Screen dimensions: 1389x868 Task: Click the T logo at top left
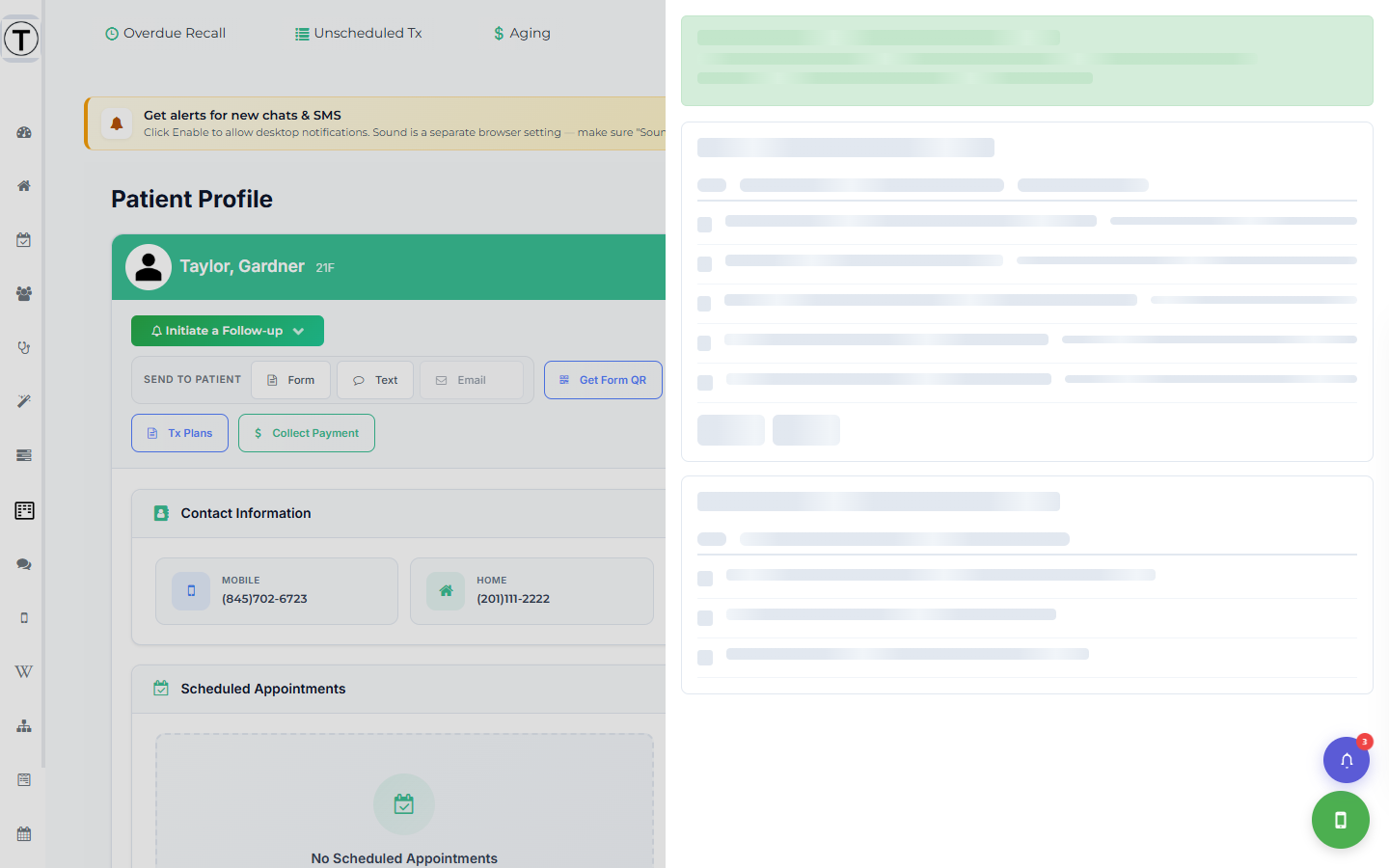pyautogui.click(x=21, y=40)
